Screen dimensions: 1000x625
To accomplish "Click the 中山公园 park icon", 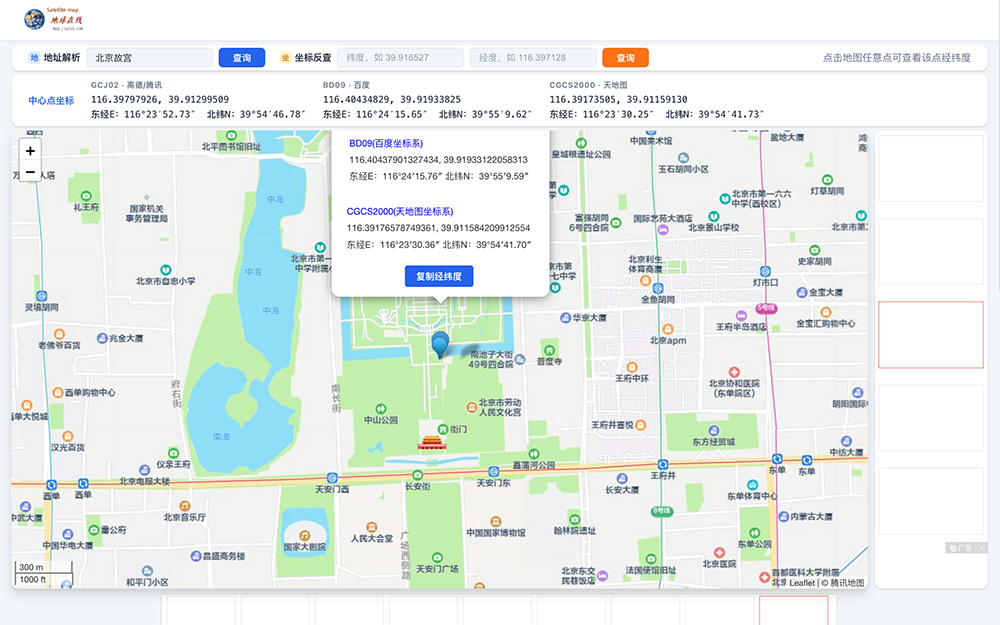I will coord(381,409).
